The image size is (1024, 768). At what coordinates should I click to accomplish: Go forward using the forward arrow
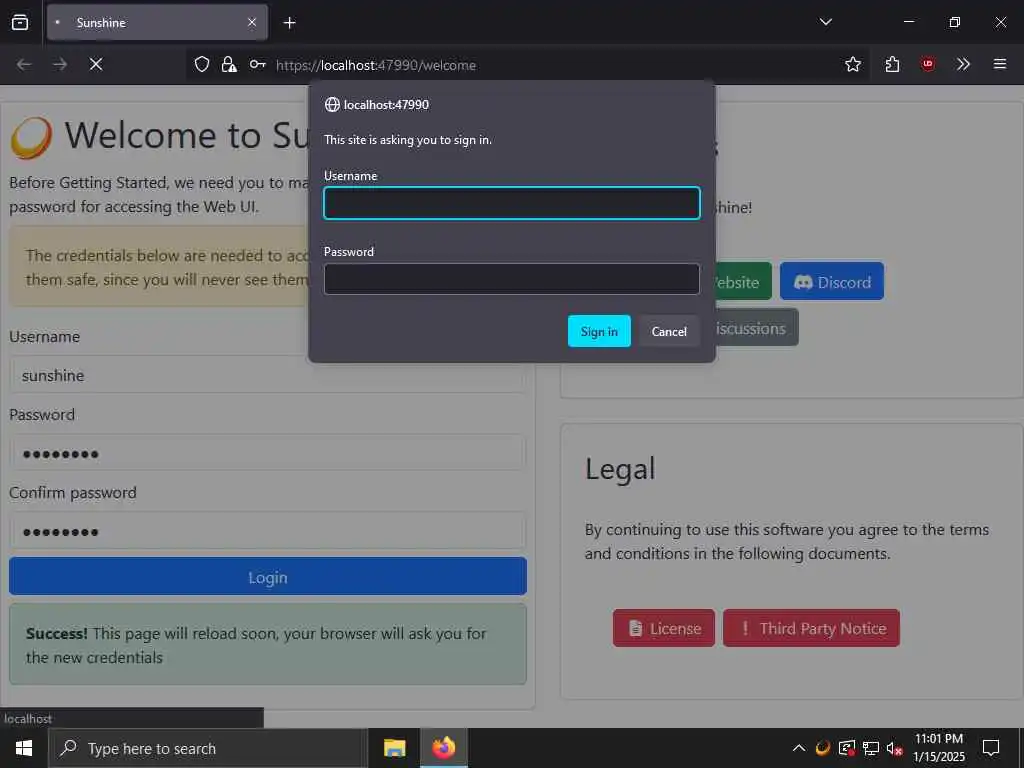pos(59,64)
